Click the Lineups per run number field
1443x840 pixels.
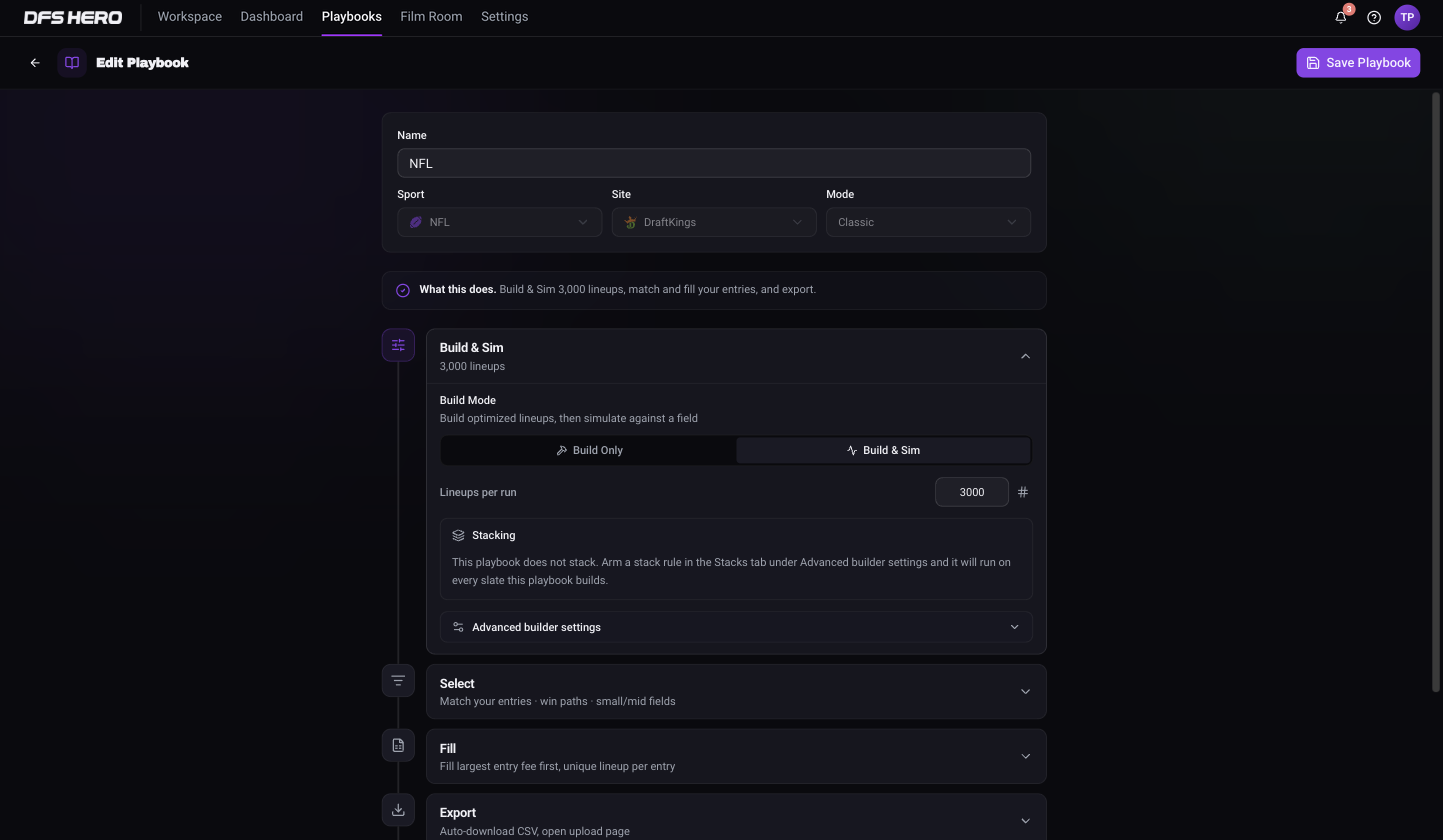point(972,492)
